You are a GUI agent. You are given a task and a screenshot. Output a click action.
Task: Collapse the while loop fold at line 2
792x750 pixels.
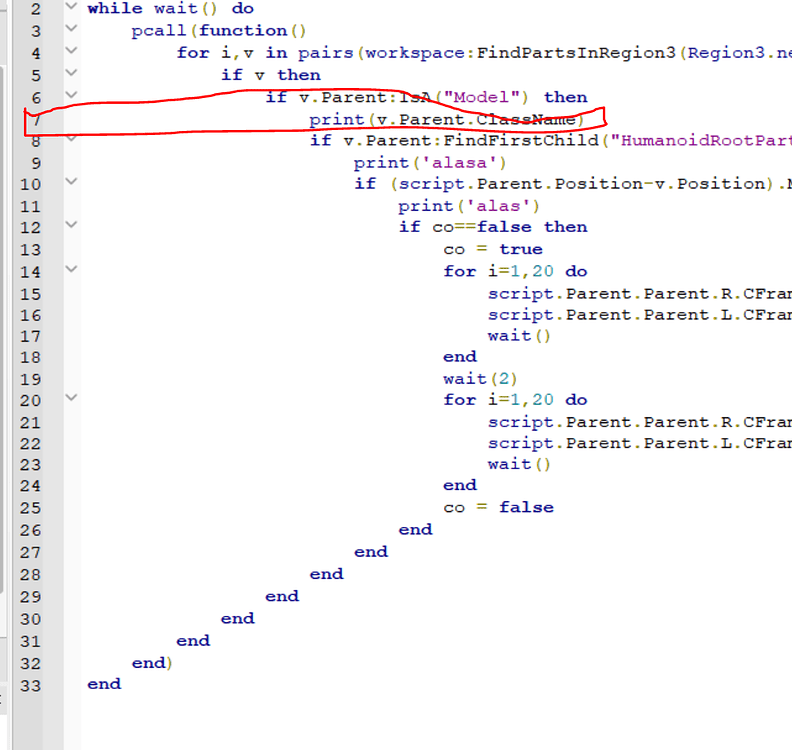click(72, 6)
